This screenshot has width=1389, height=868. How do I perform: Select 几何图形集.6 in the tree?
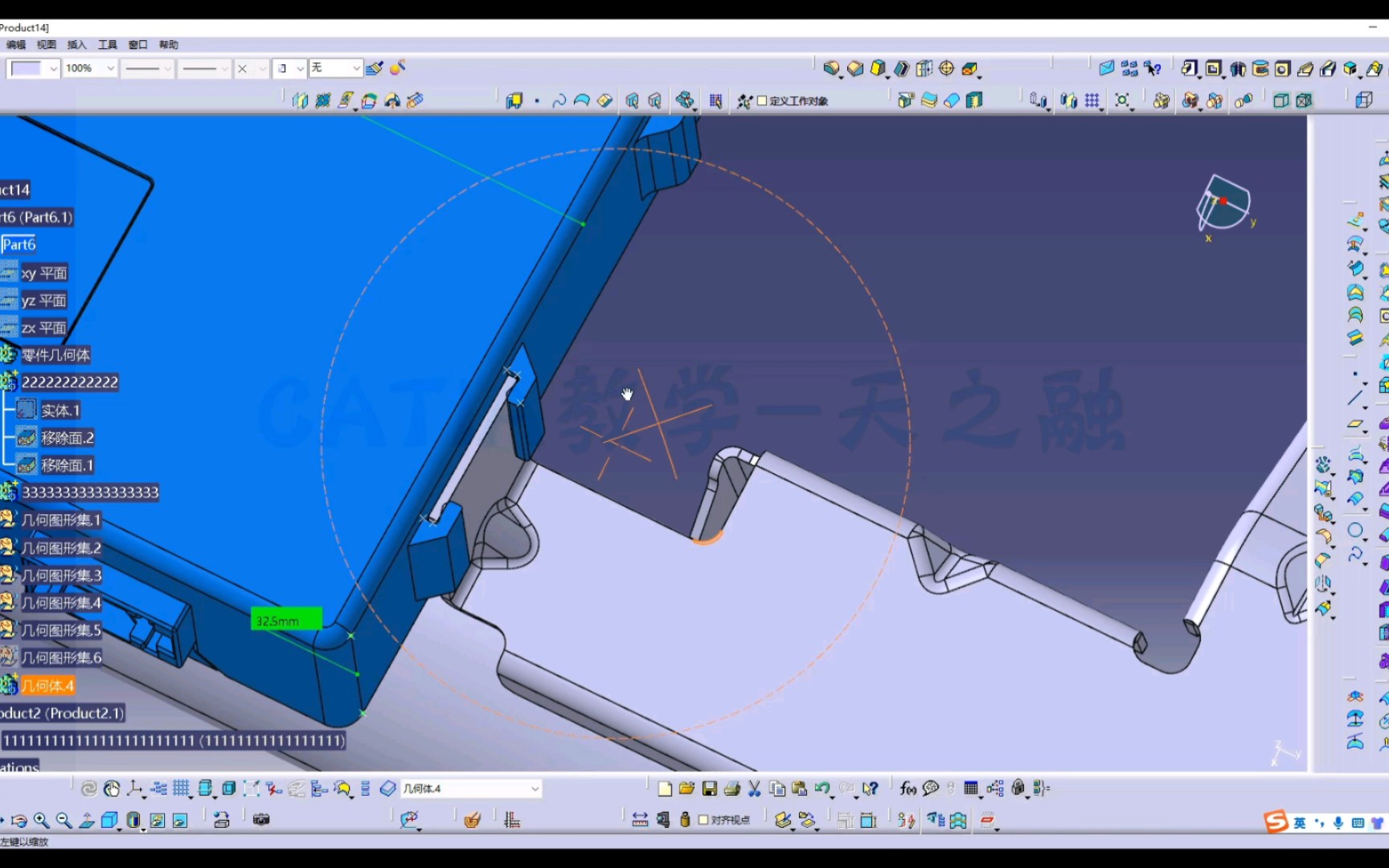pyautogui.click(x=61, y=657)
